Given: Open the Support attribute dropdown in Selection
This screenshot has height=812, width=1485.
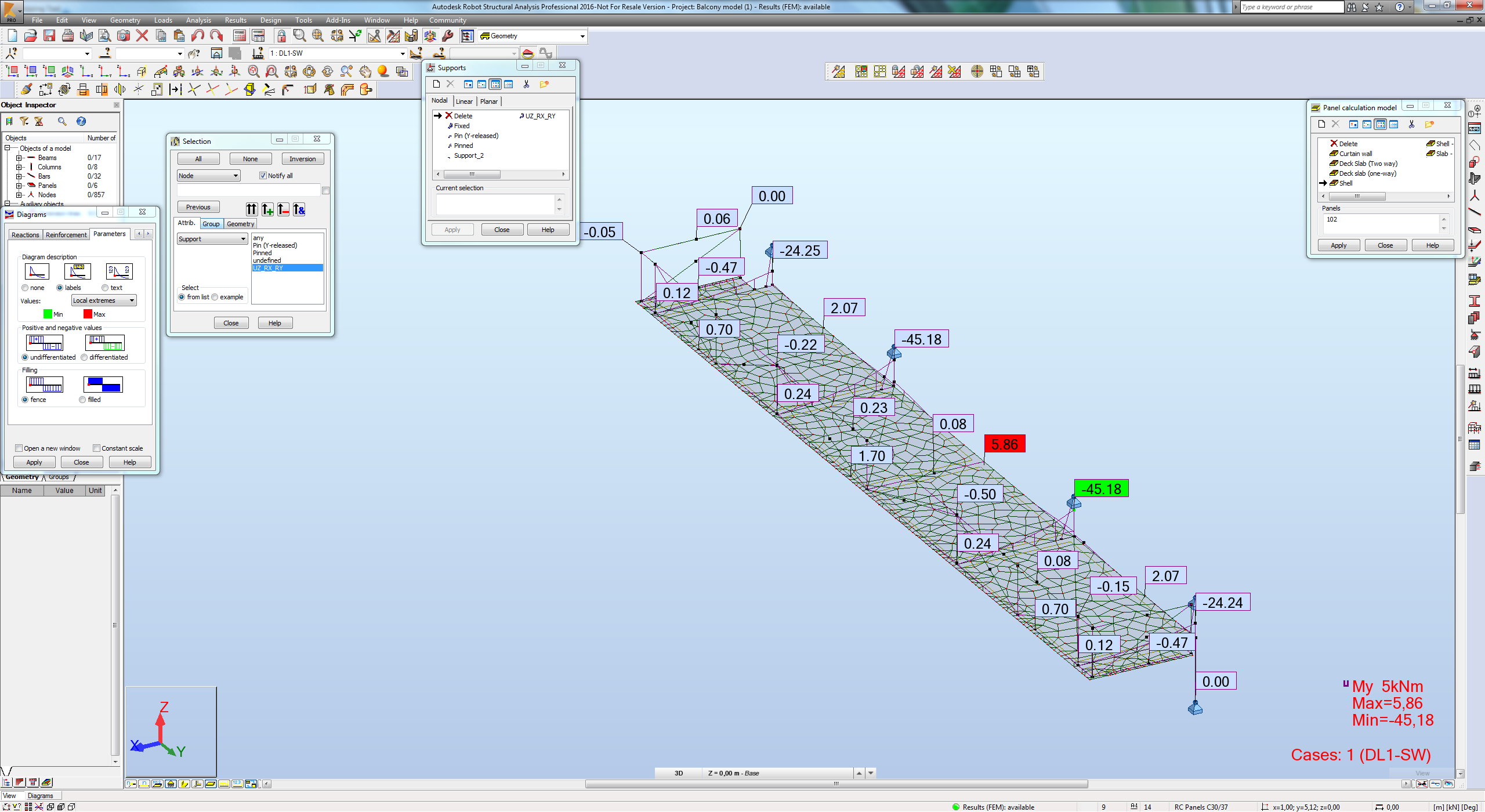Looking at the screenshot, I should [212, 239].
